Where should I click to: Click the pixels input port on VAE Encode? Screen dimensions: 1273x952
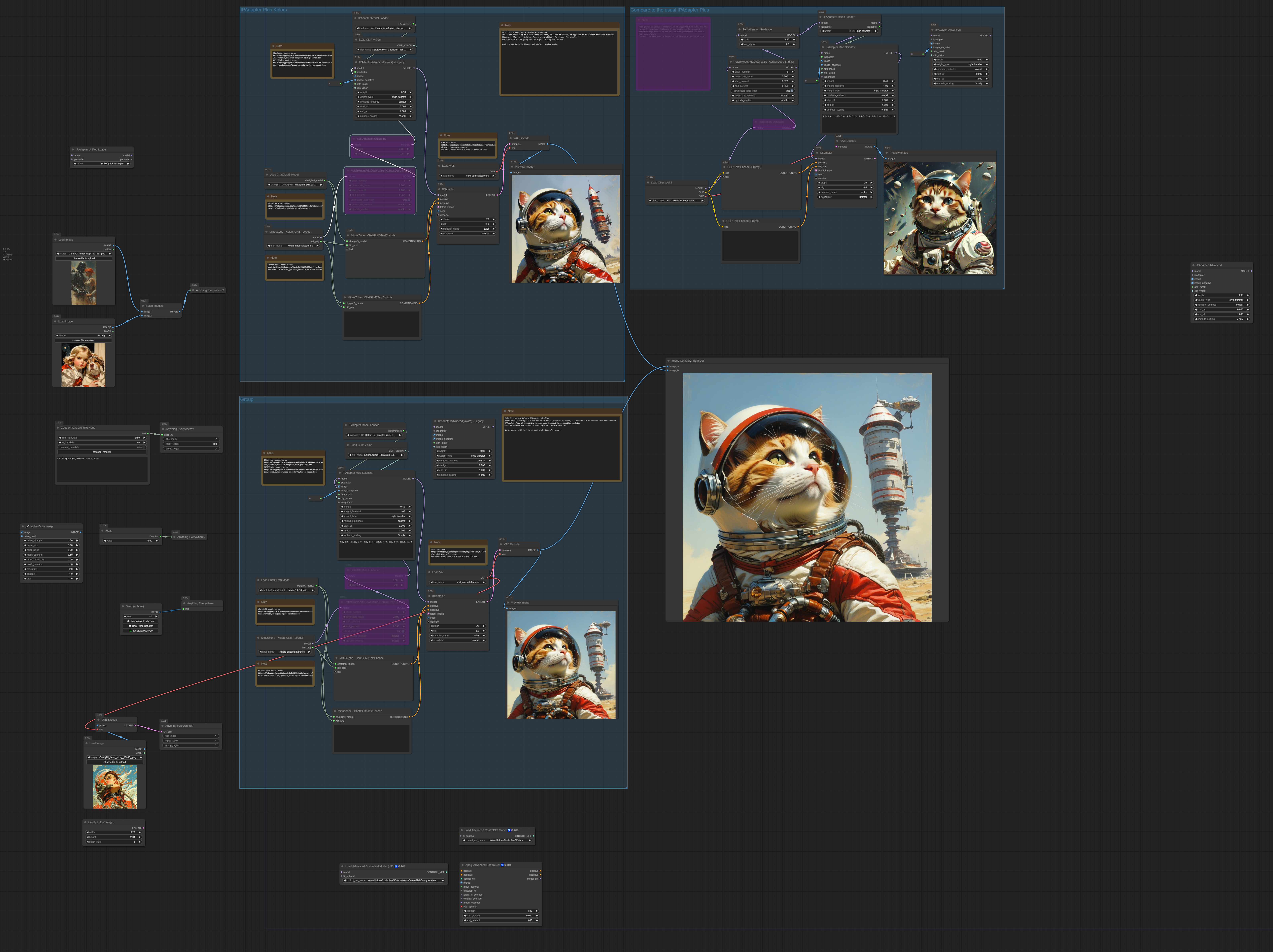point(97,725)
